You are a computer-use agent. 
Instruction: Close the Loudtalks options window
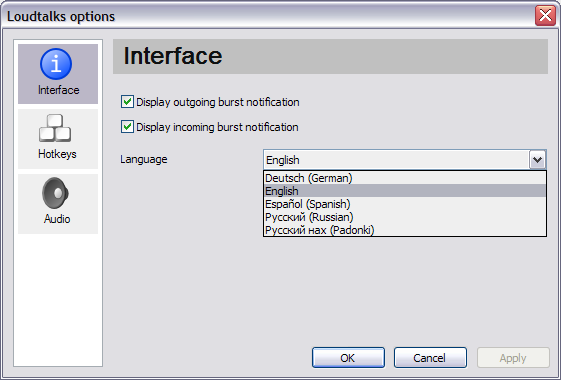click(x=545, y=16)
